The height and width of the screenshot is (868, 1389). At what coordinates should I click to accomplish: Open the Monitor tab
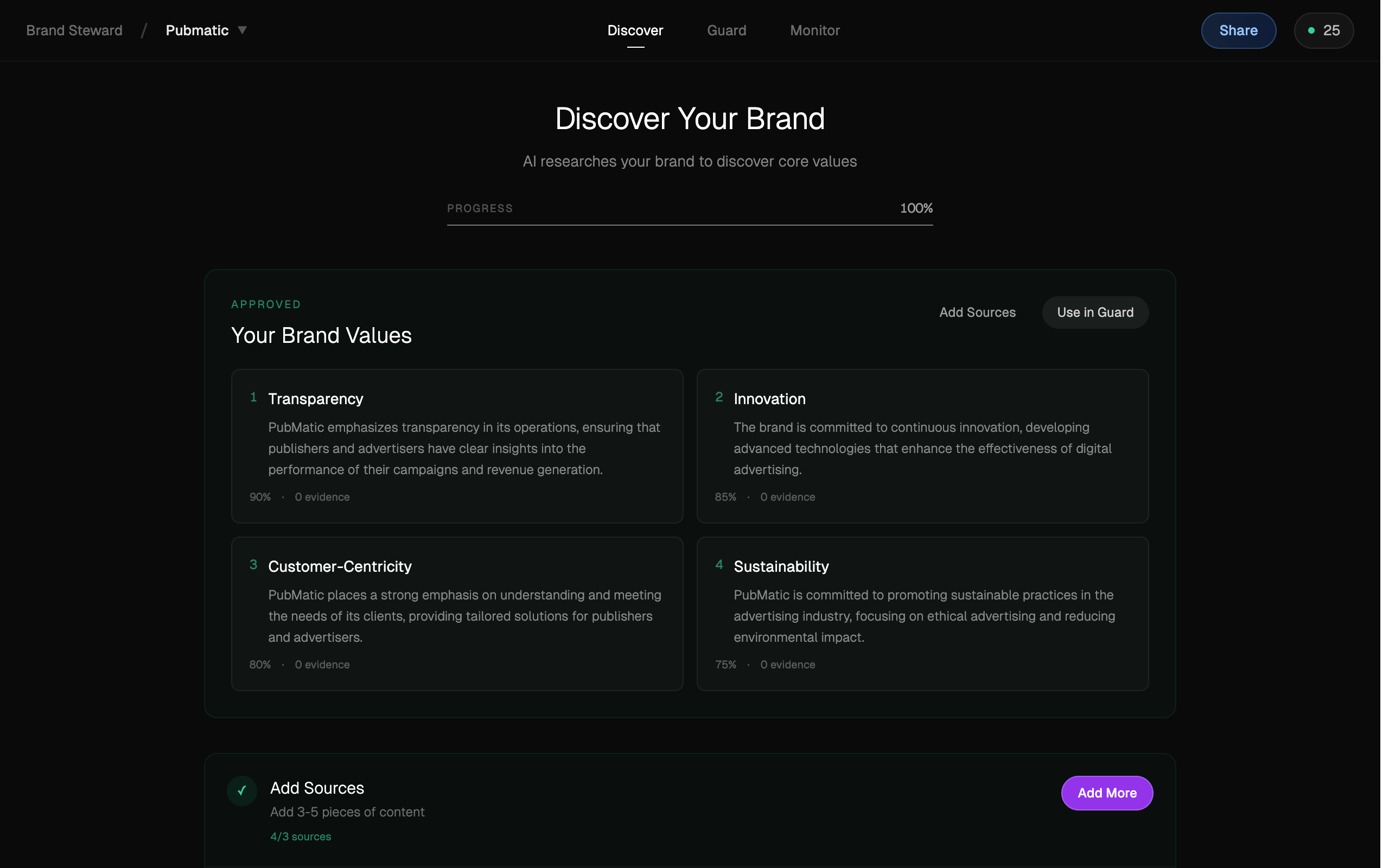pyautogui.click(x=814, y=30)
